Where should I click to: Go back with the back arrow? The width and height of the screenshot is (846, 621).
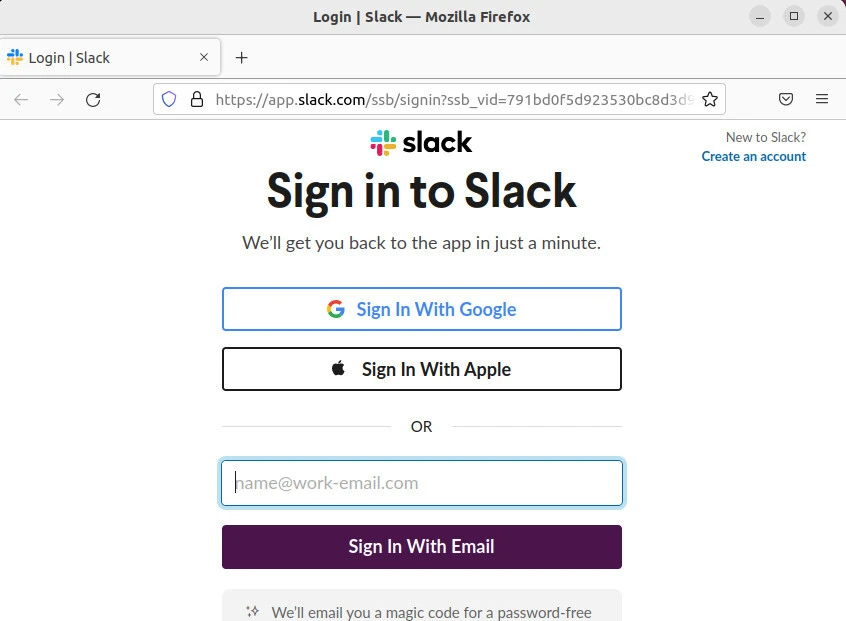21,99
